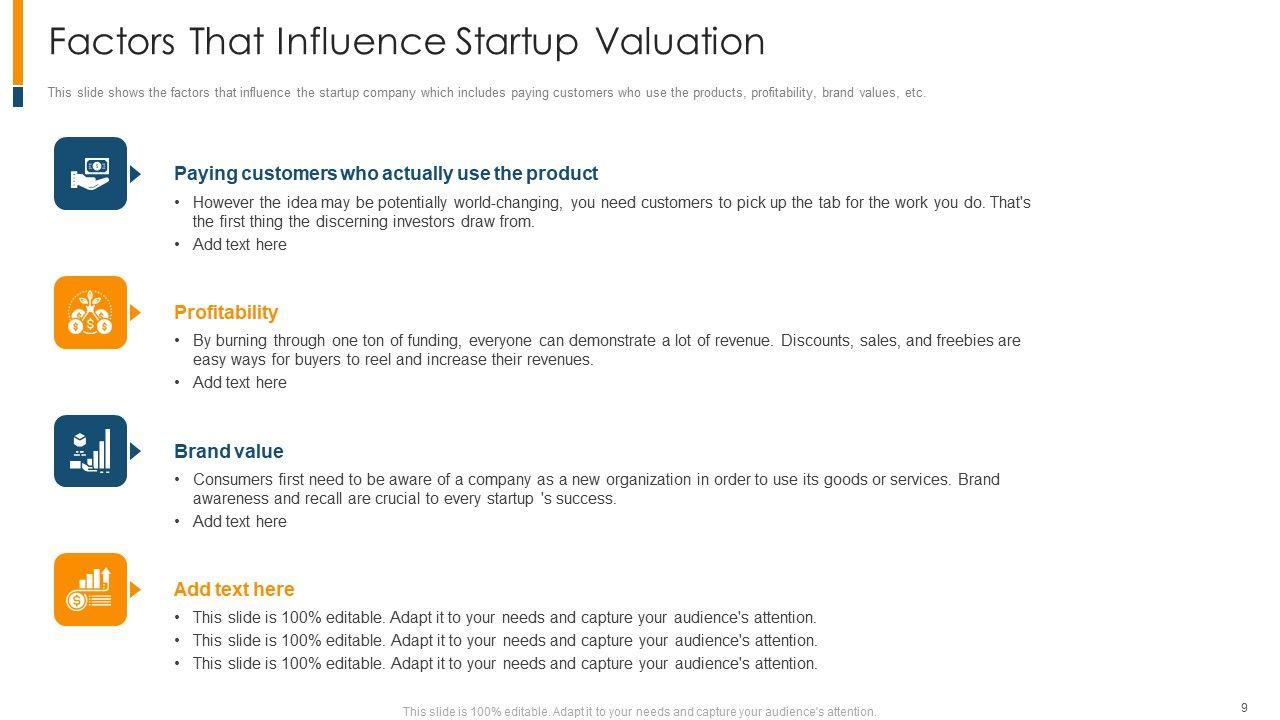Image resolution: width=1280 pixels, height=720 pixels.
Task: Click the orange Add text here heading
Action: coord(234,589)
